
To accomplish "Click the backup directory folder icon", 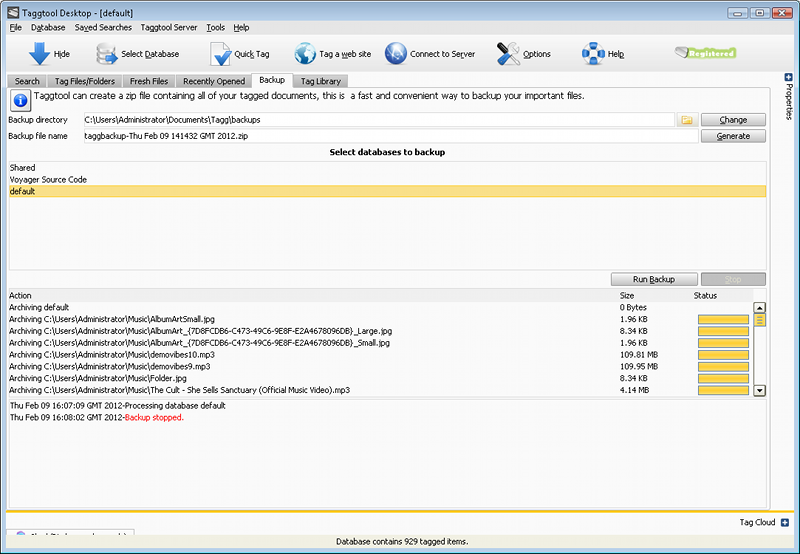I will tap(687, 120).
